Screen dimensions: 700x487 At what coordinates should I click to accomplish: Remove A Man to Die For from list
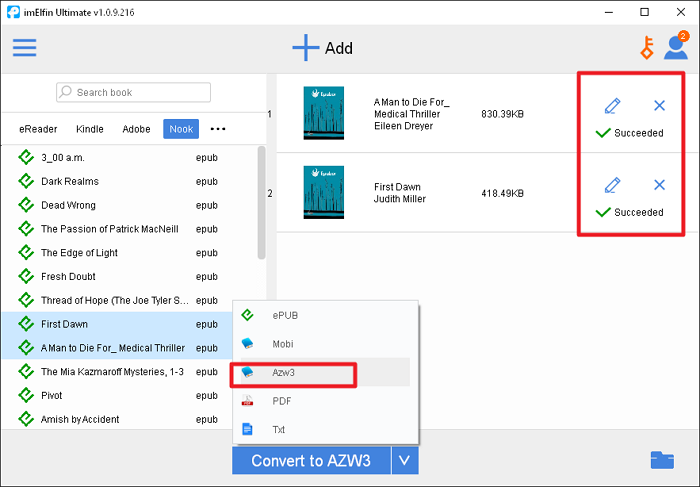pyautogui.click(x=659, y=106)
